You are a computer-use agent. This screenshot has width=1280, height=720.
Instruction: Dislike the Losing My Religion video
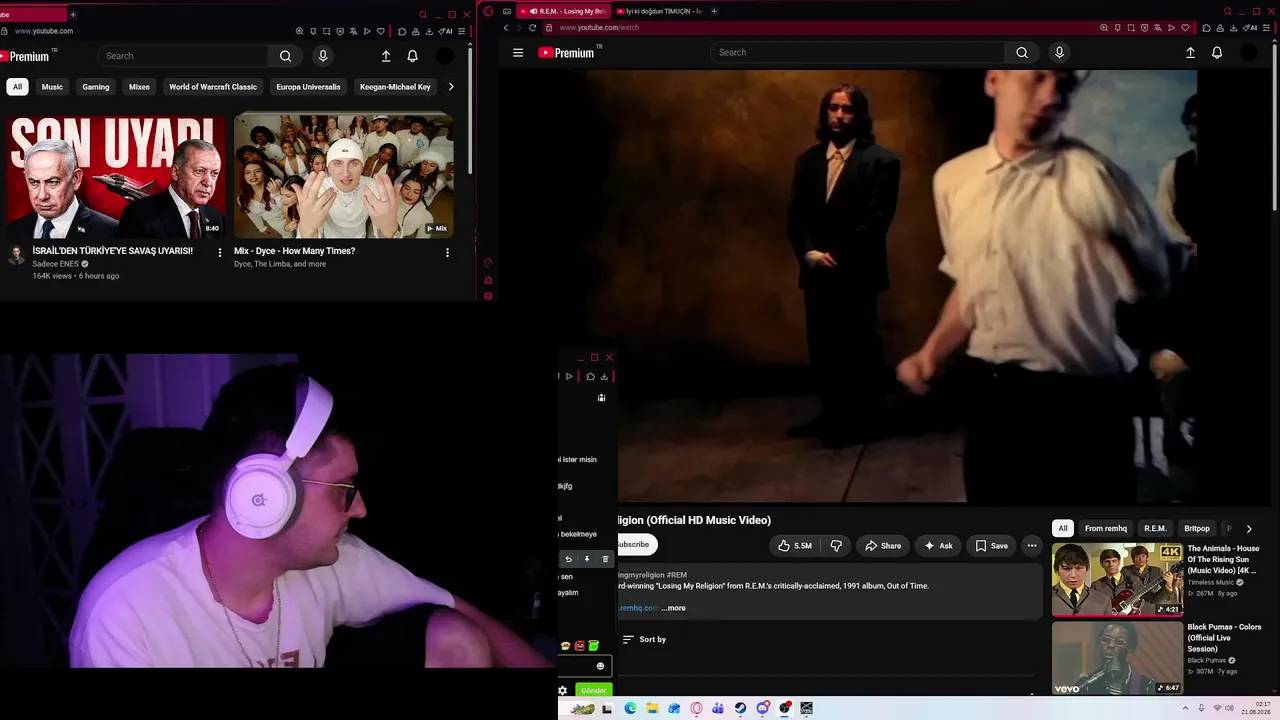click(836, 546)
